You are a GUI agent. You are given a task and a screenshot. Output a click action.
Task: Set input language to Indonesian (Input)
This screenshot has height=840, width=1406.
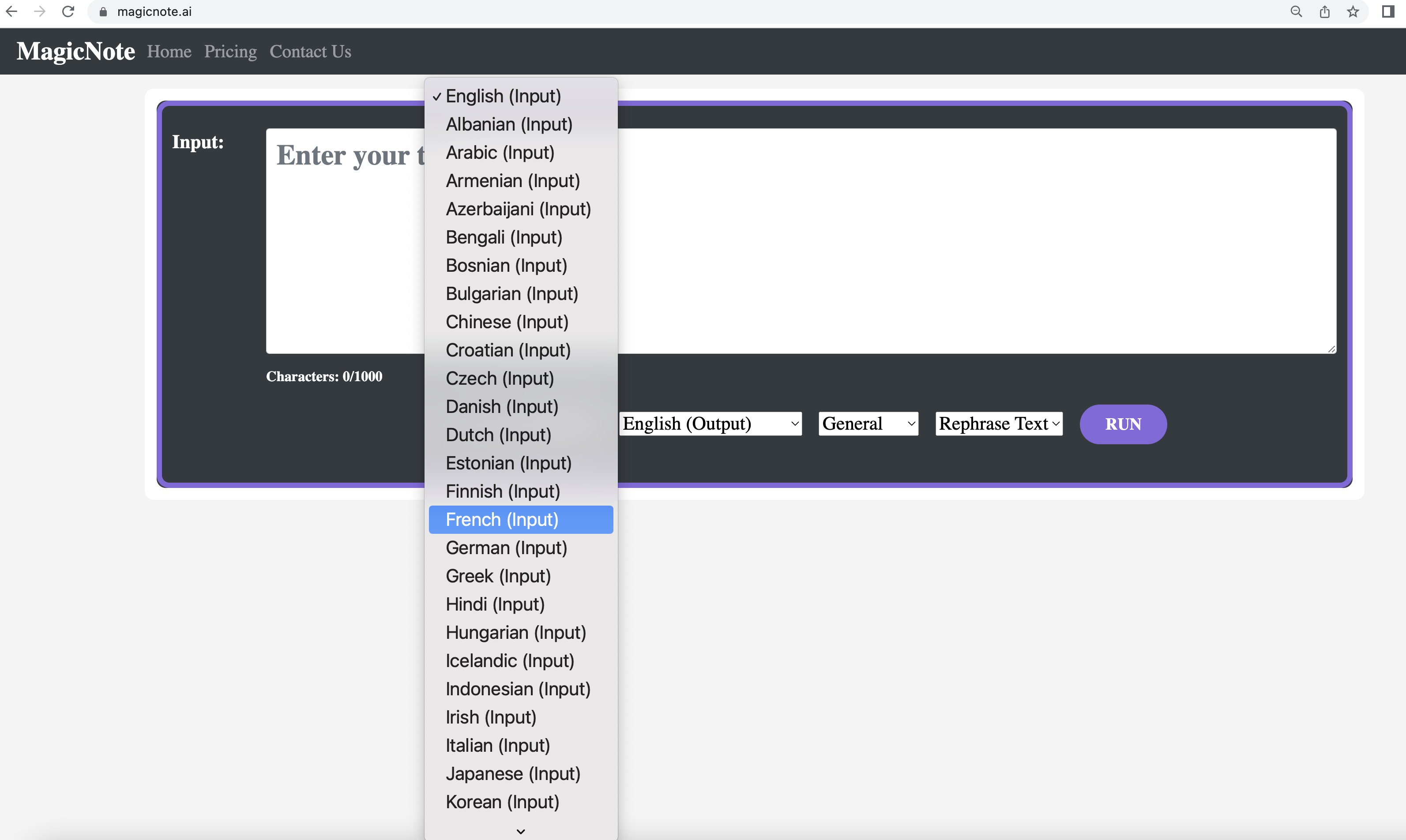[x=521, y=690]
